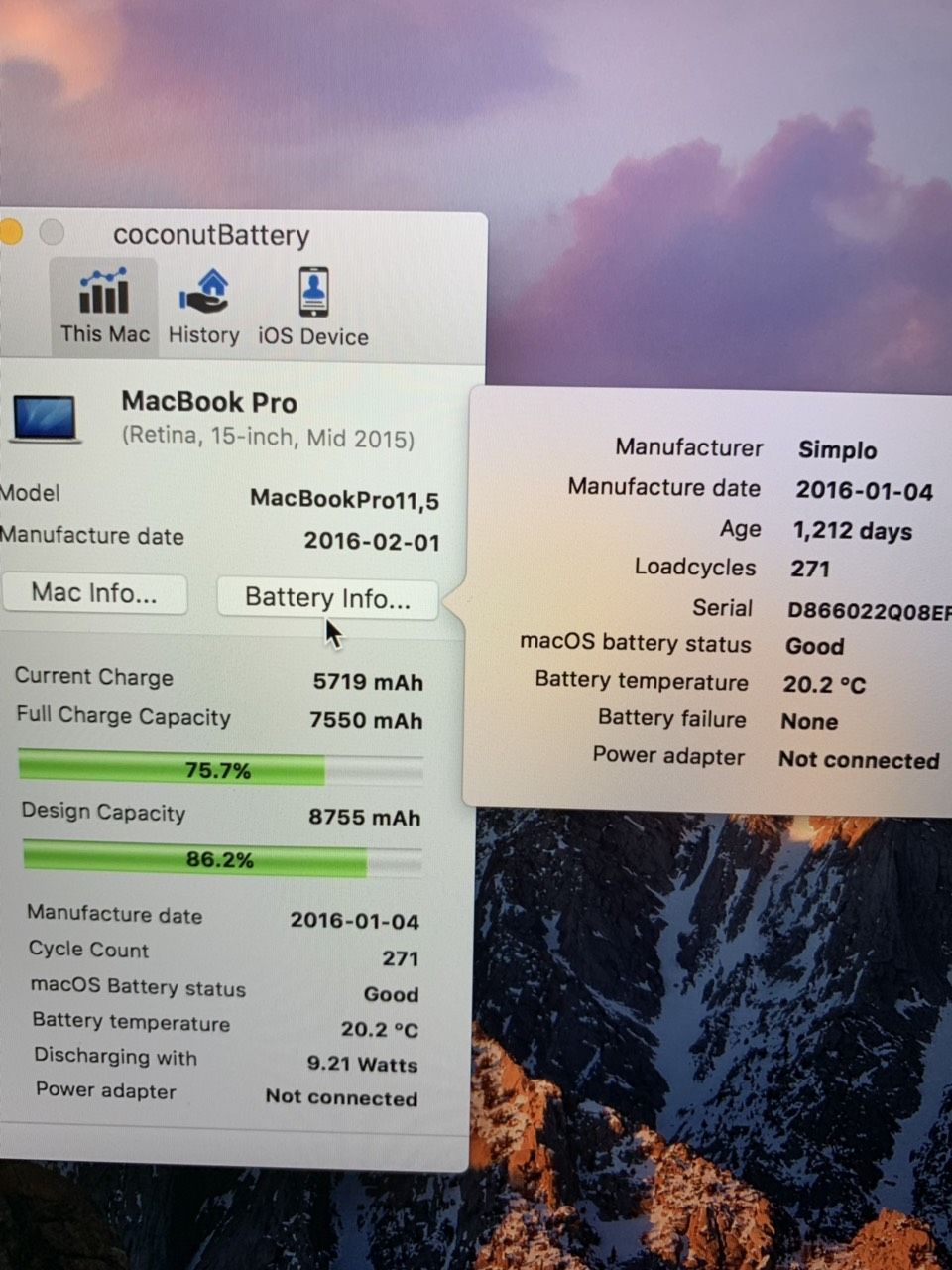Click the yellow minimize window button
This screenshot has height=1270, width=952.
point(10,232)
